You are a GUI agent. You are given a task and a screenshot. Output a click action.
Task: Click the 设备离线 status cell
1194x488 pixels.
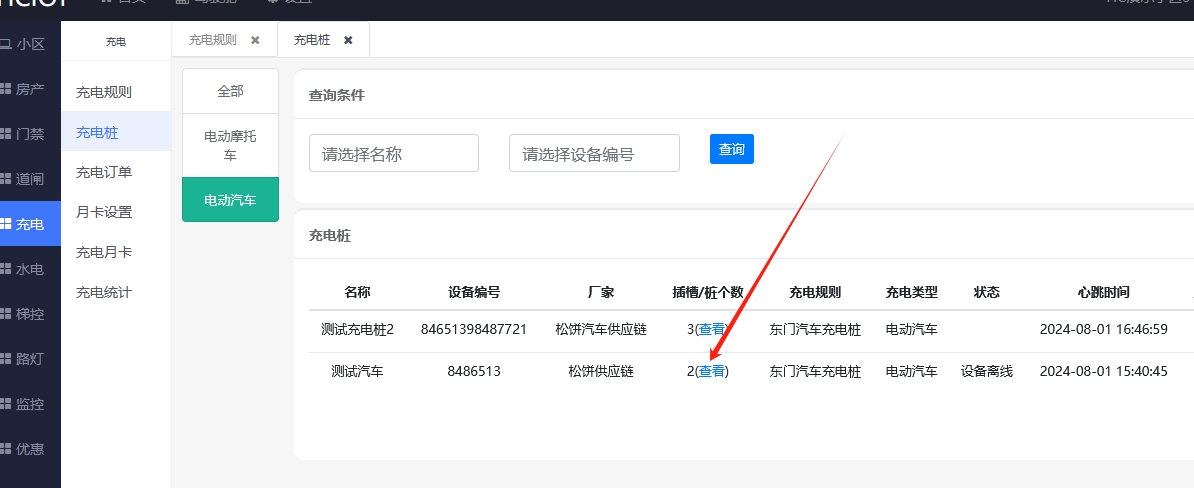click(986, 372)
